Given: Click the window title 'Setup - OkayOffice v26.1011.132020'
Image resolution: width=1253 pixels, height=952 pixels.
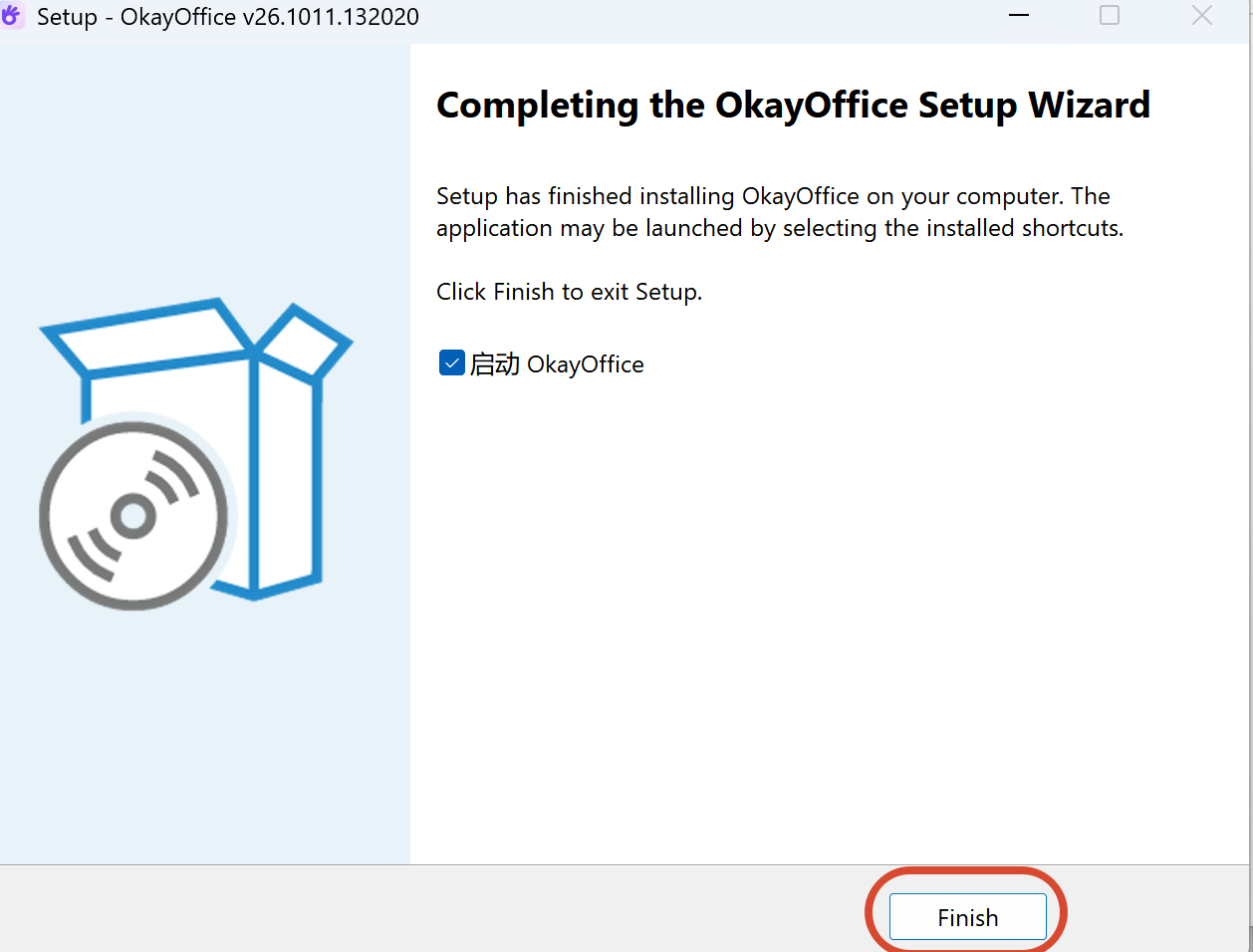Looking at the screenshot, I should [x=228, y=17].
